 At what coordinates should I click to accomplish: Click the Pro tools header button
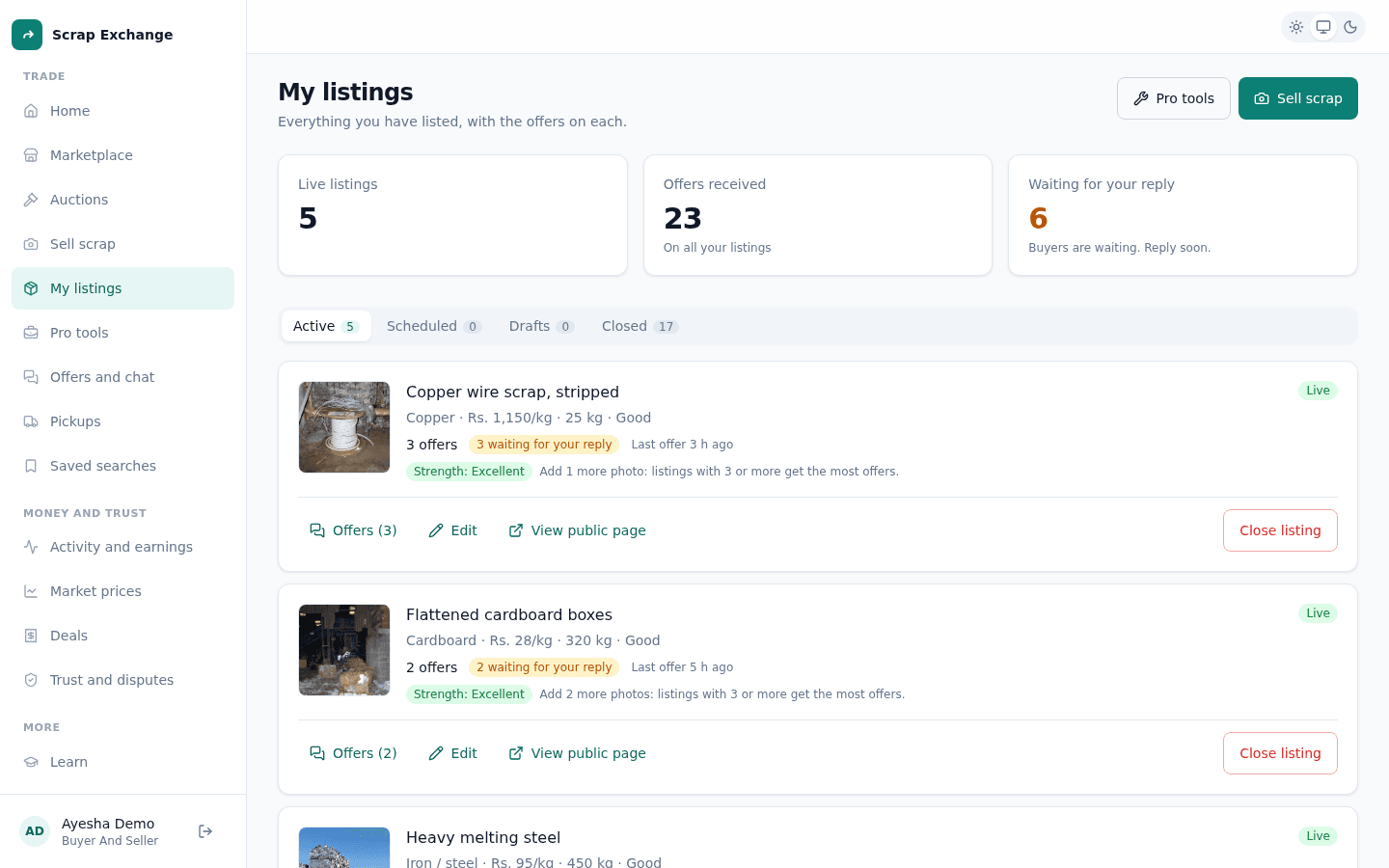pyautogui.click(x=1174, y=98)
